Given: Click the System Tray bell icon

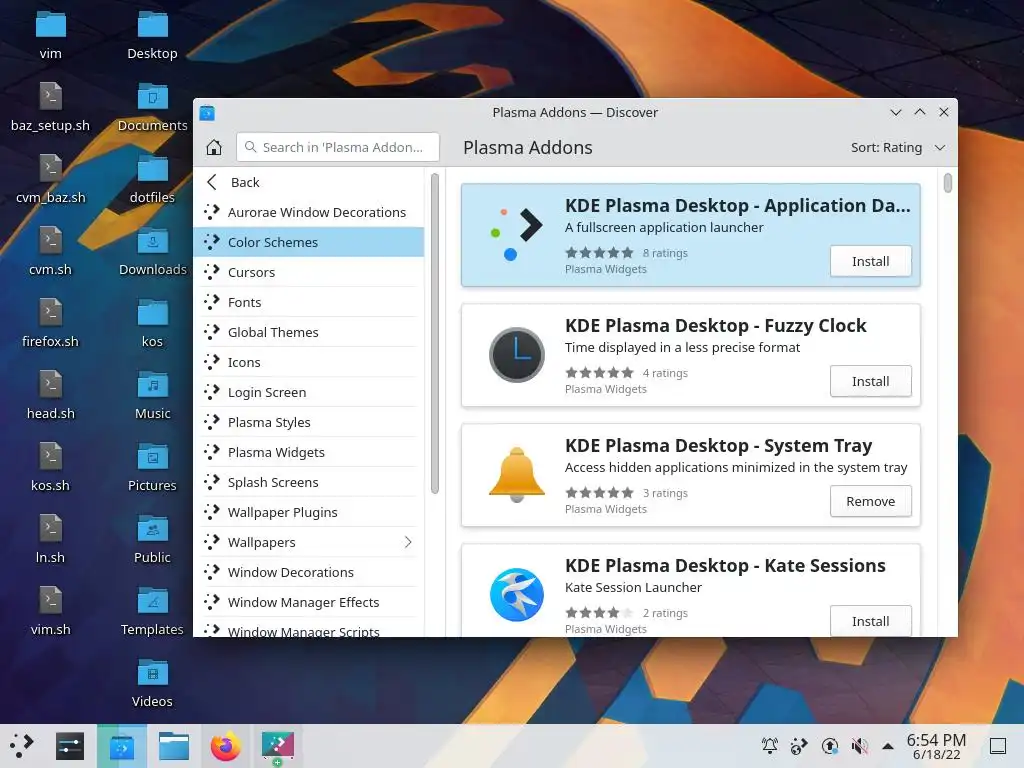Looking at the screenshot, I should (517, 474).
